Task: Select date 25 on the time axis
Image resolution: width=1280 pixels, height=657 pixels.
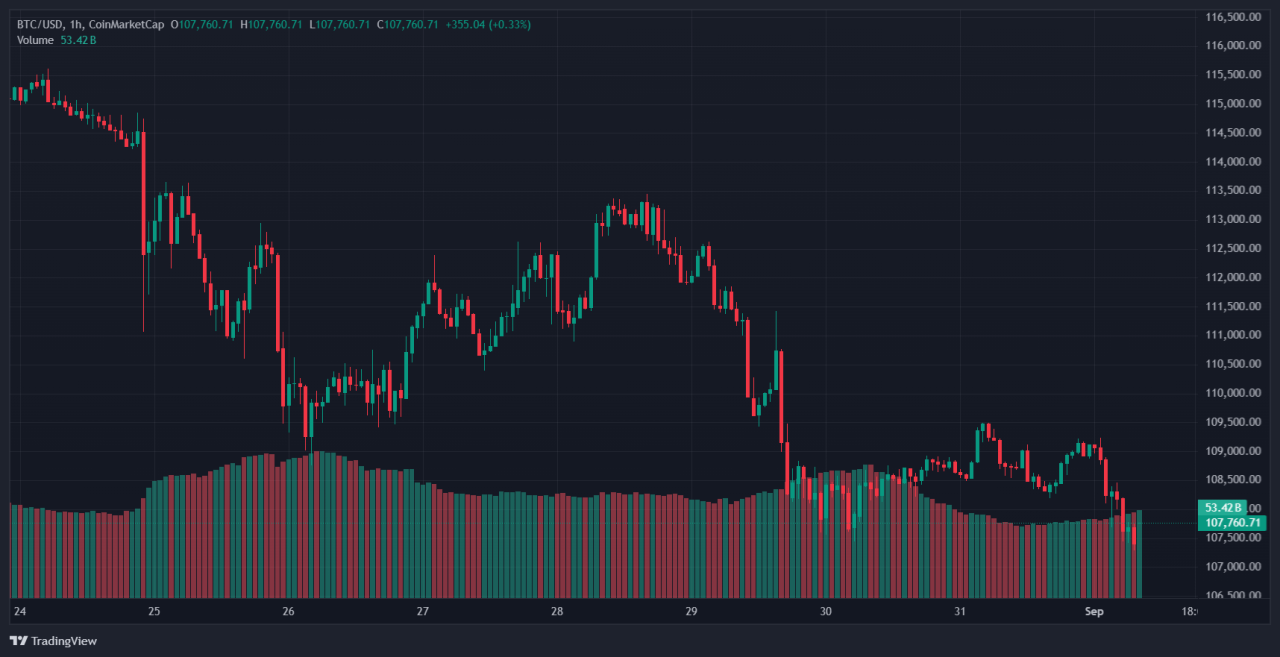Action: click(154, 610)
